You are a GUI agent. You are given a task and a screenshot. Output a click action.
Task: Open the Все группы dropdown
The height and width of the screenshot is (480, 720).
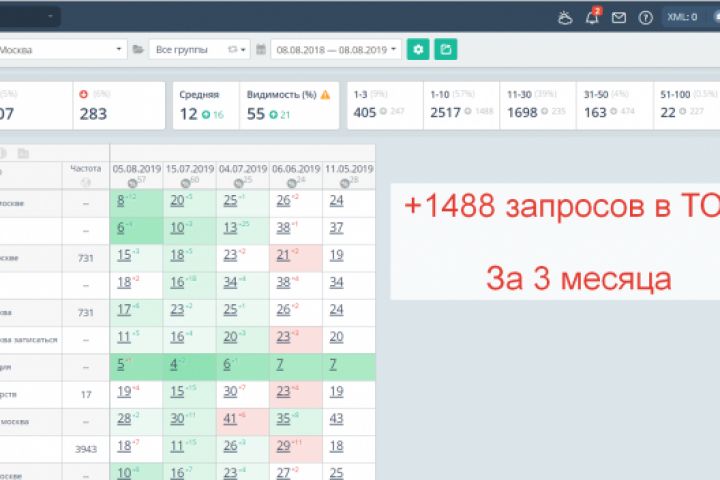(x=199, y=50)
